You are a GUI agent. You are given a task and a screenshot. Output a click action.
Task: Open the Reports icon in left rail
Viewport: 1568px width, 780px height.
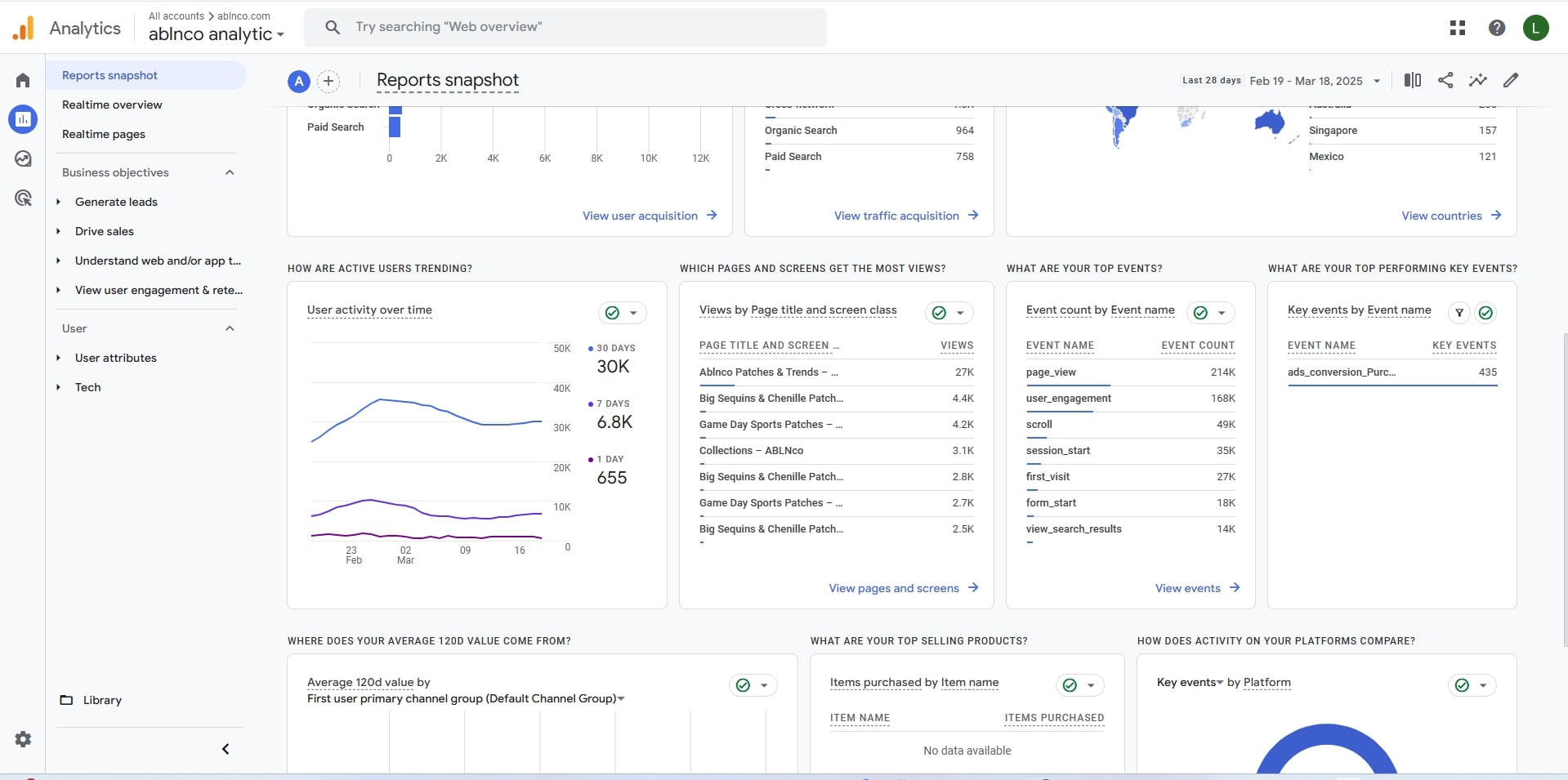click(23, 119)
